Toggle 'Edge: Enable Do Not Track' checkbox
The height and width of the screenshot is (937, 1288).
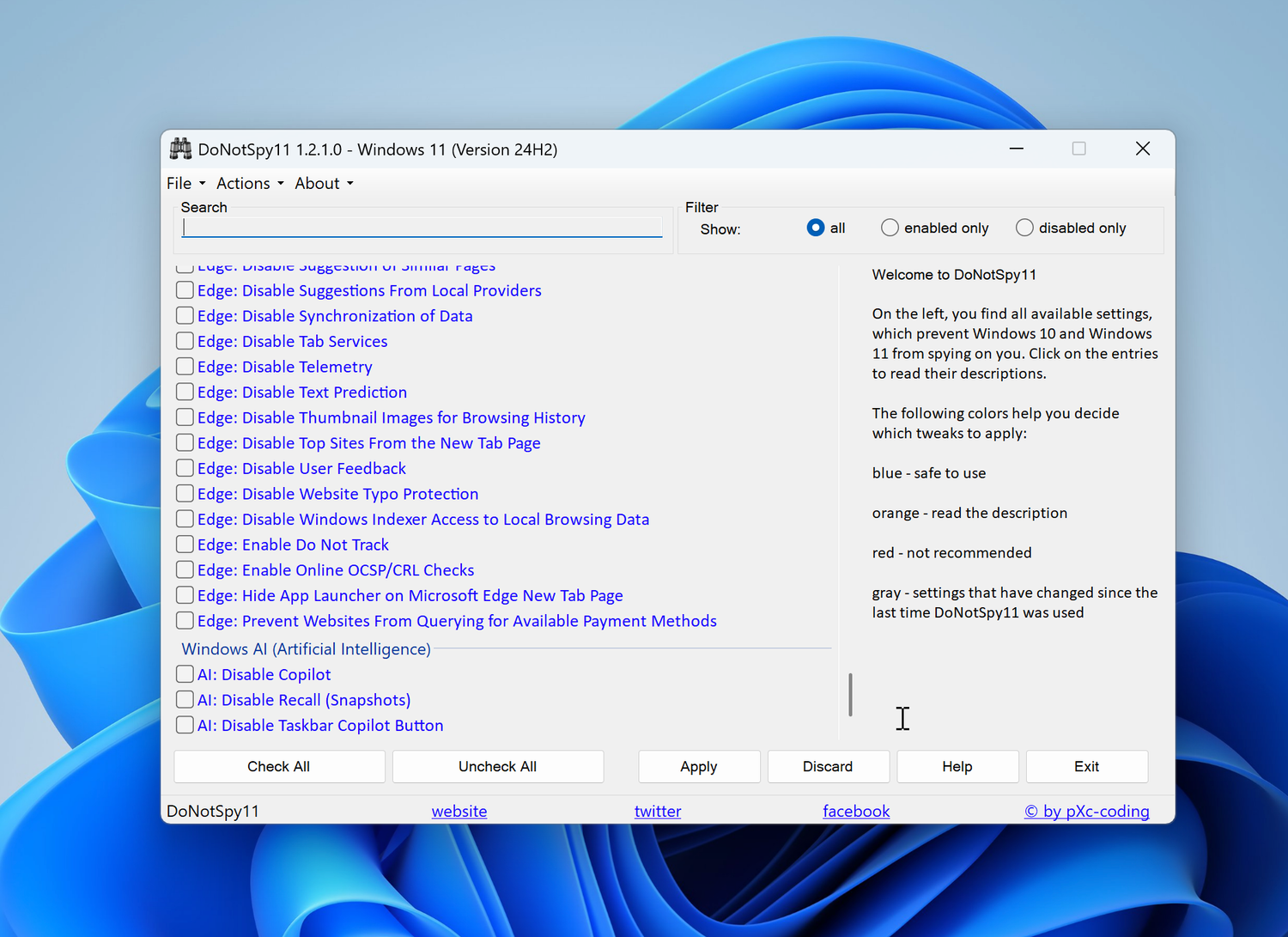[x=185, y=545]
